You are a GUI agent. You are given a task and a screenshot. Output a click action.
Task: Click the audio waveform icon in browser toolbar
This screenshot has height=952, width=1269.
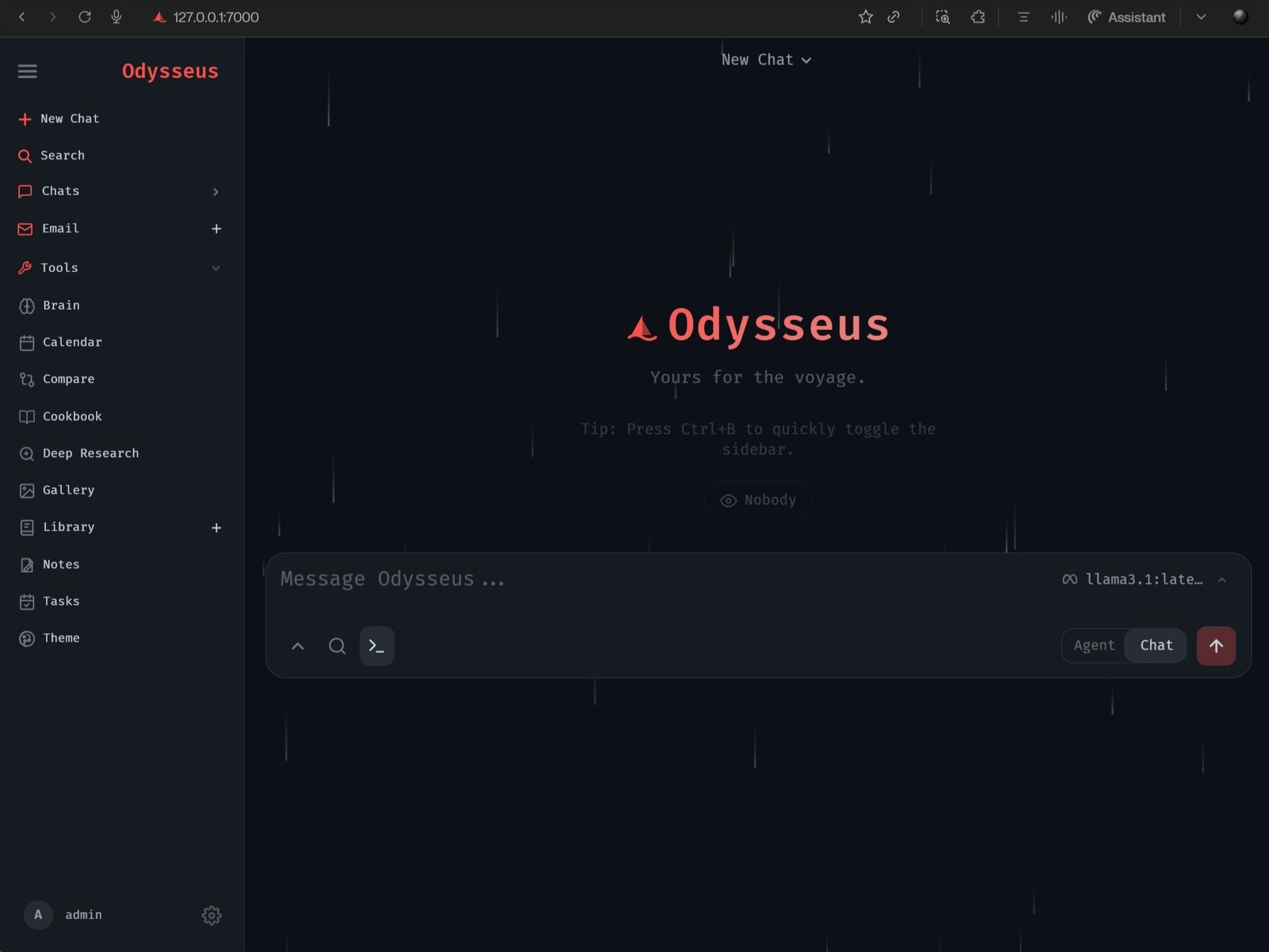pos(1059,17)
